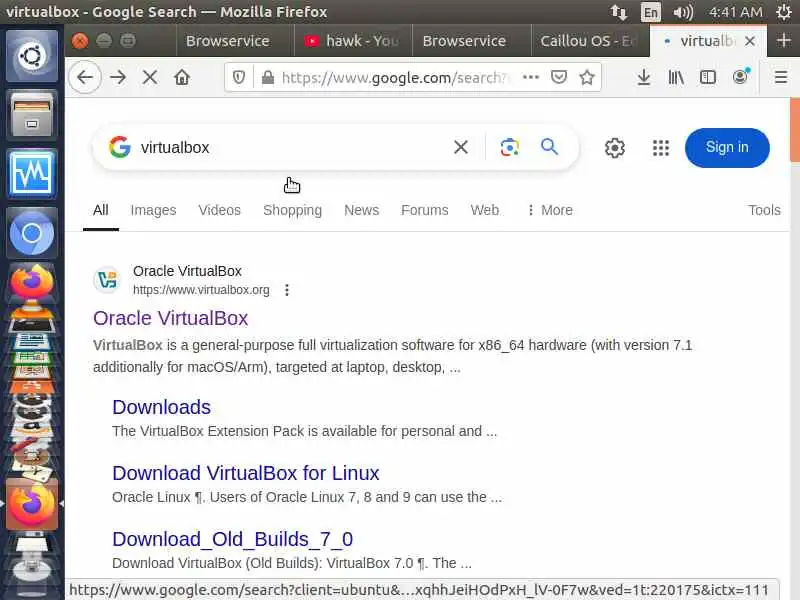Launch Files from Ubuntu launcher
This screenshot has width=800, height=600.
[32, 115]
